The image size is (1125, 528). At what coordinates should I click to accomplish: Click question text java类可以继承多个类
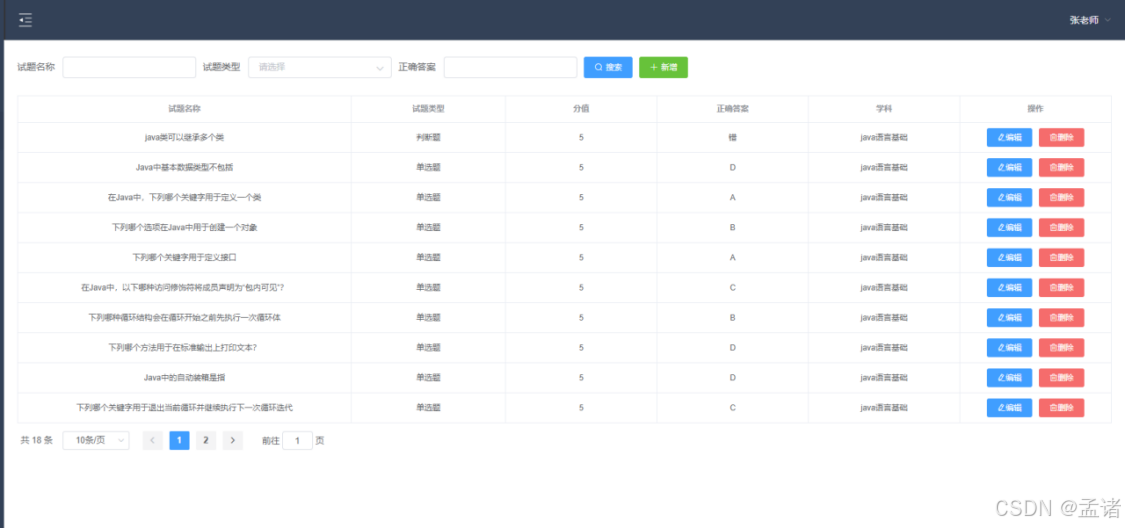pos(184,138)
